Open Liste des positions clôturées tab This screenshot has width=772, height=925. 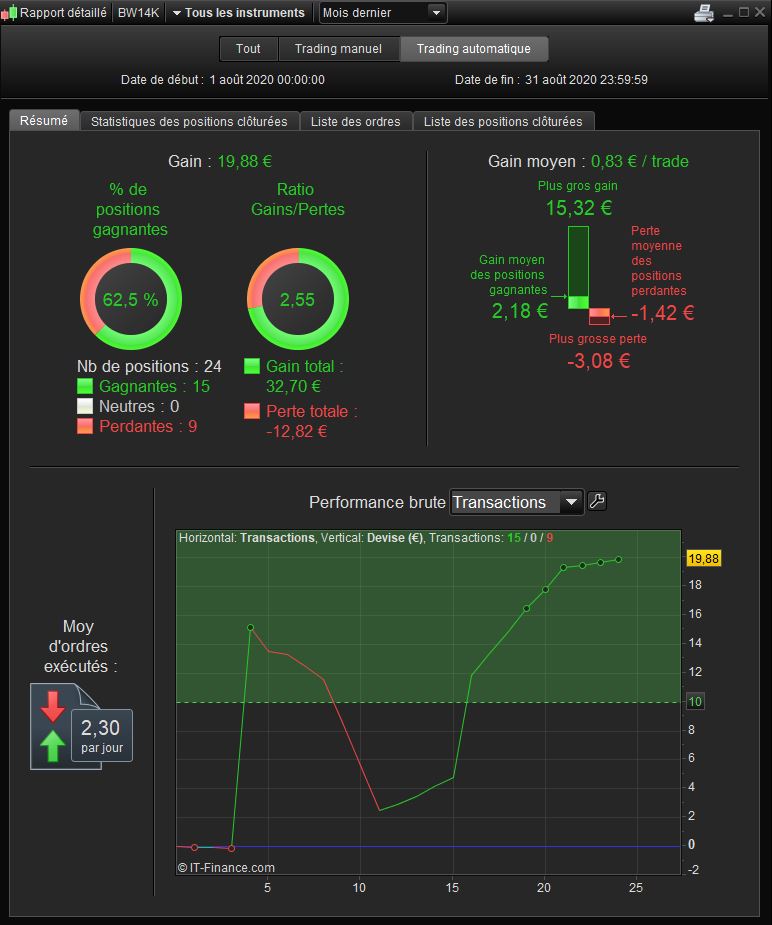(503, 122)
